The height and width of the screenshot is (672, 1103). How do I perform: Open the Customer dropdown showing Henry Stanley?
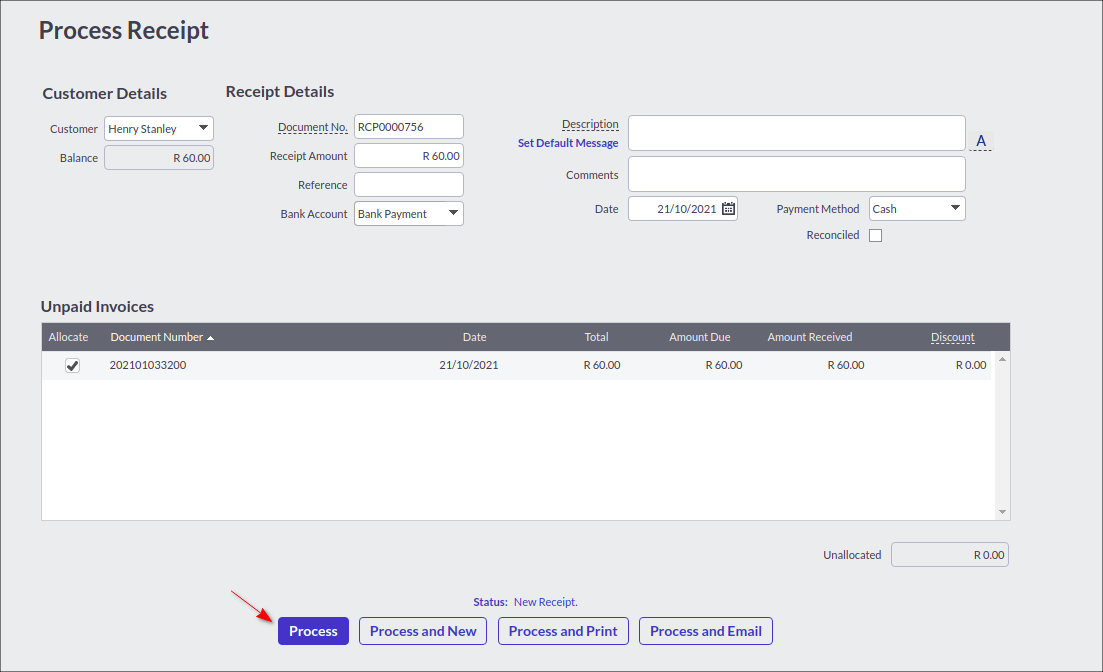pyautogui.click(x=204, y=128)
